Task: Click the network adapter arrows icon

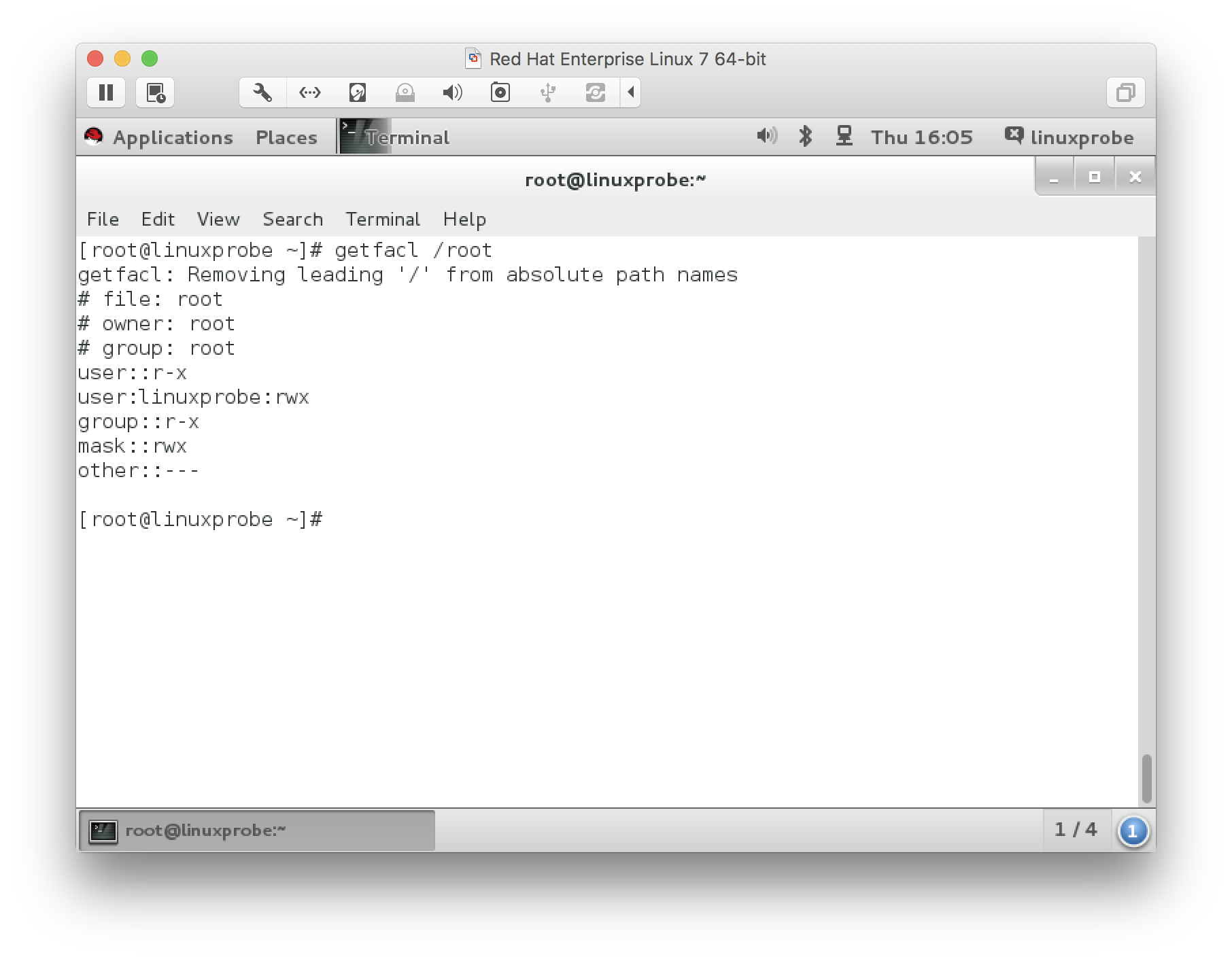Action: 310,92
